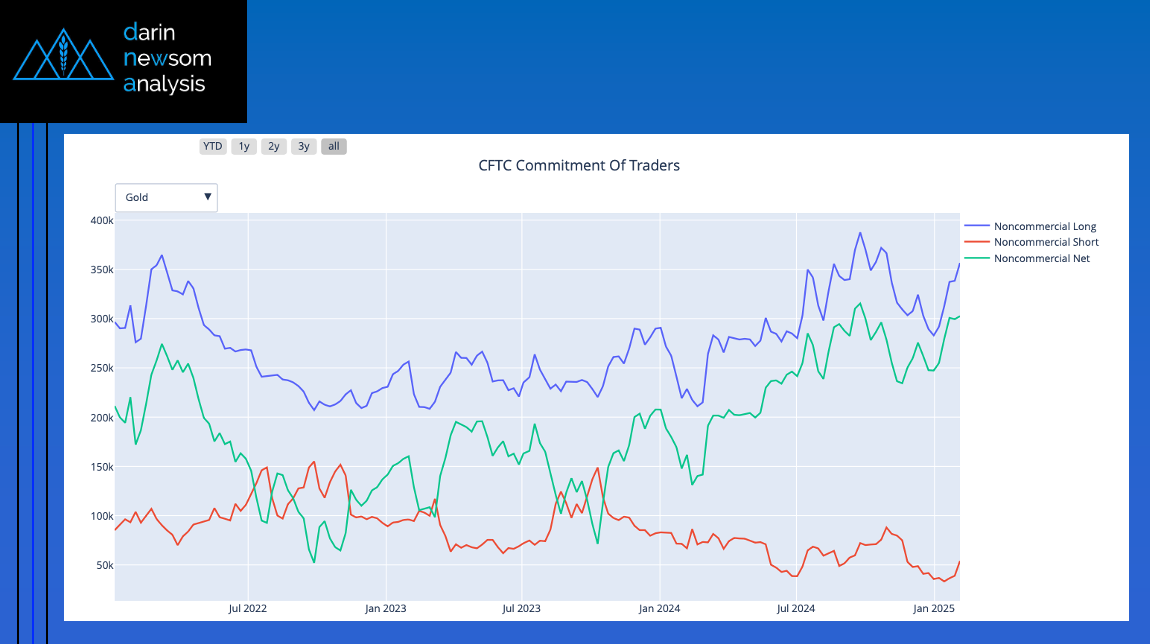The width and height of the screenshot is (1150, 644).
Task: Click the 'darin newsom analysis' brand text
Action: point(166,58)
